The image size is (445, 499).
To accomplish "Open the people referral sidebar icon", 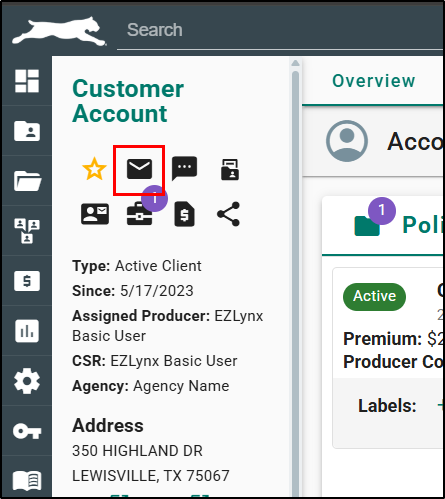I will tap(27, 231).
